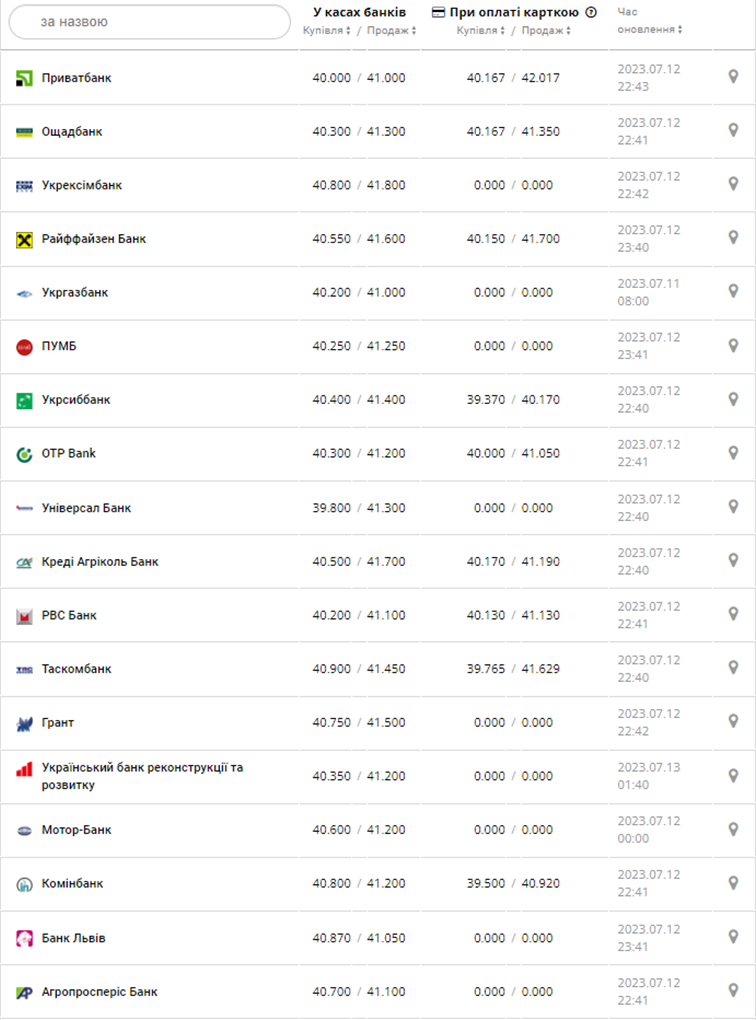
Task: Open map pin for ПУМБ row
Action: pyautogui.click(x=733, y=346)
